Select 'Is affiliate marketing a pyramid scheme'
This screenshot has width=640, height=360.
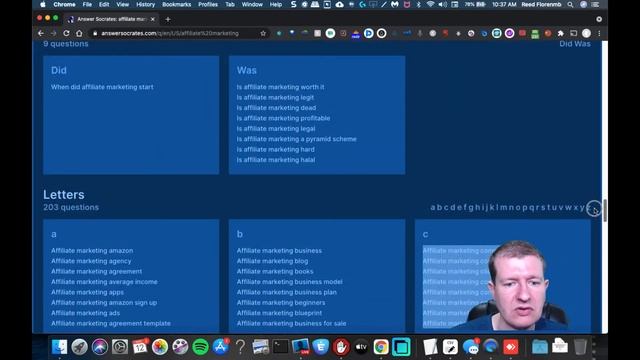[x=296, y=139]
